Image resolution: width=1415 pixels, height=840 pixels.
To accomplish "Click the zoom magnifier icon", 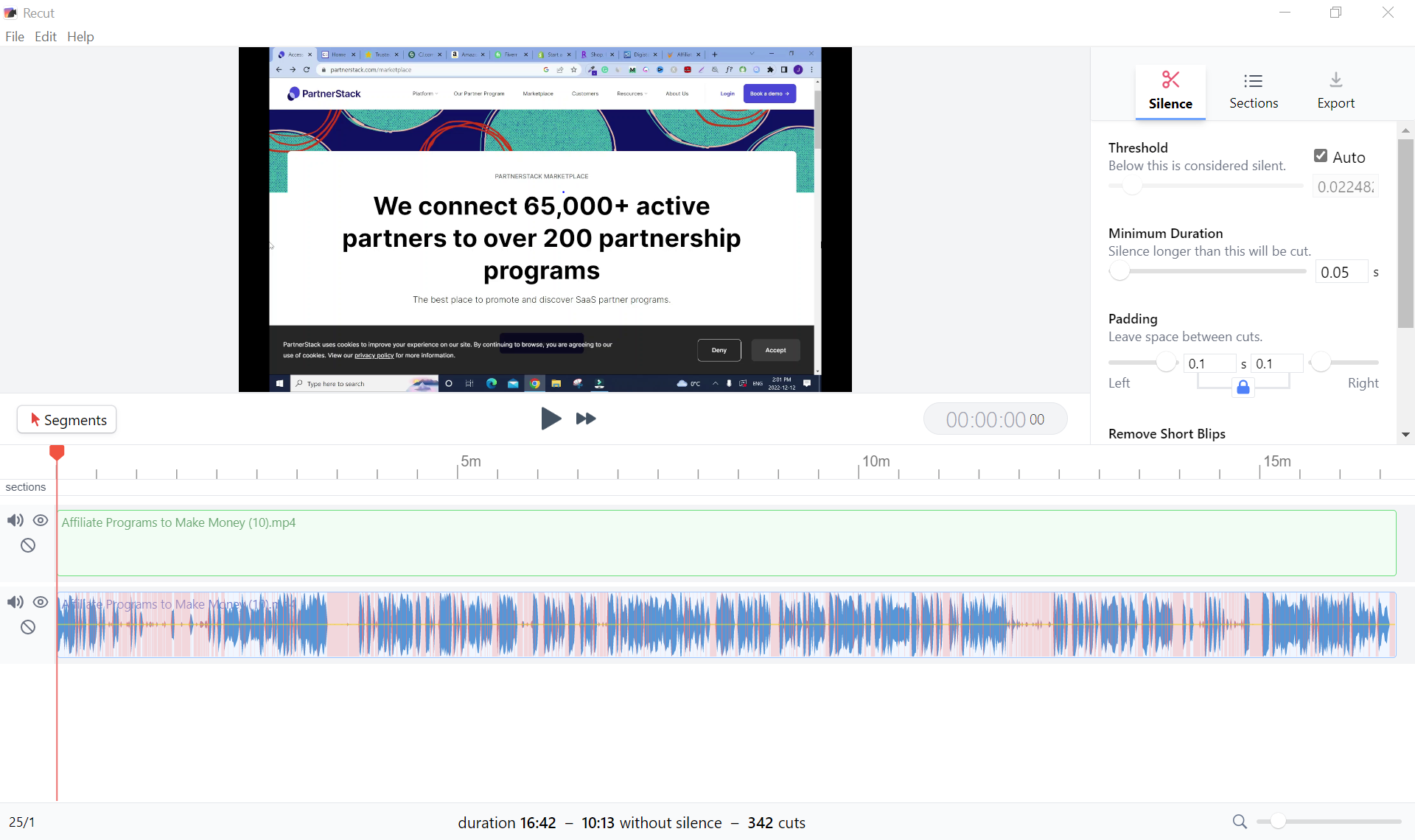I will tap(1240, 822).
